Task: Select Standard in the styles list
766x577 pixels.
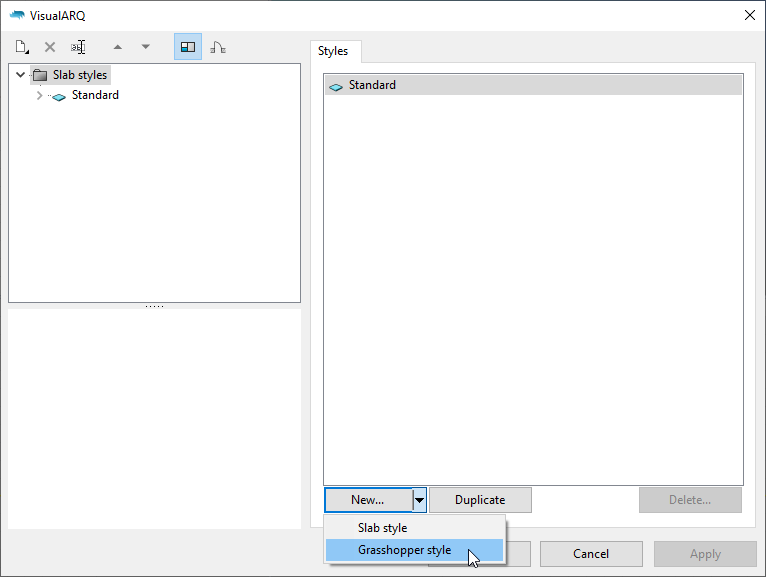Action: click(372, 86)
